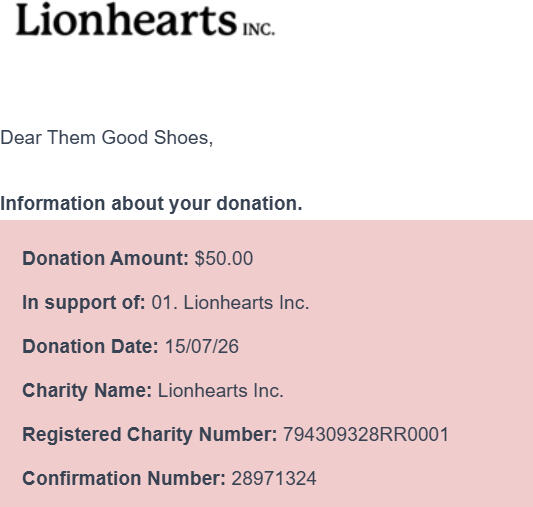Click the Donation Amount label
533x507 pixels.
tap(105, 258)
